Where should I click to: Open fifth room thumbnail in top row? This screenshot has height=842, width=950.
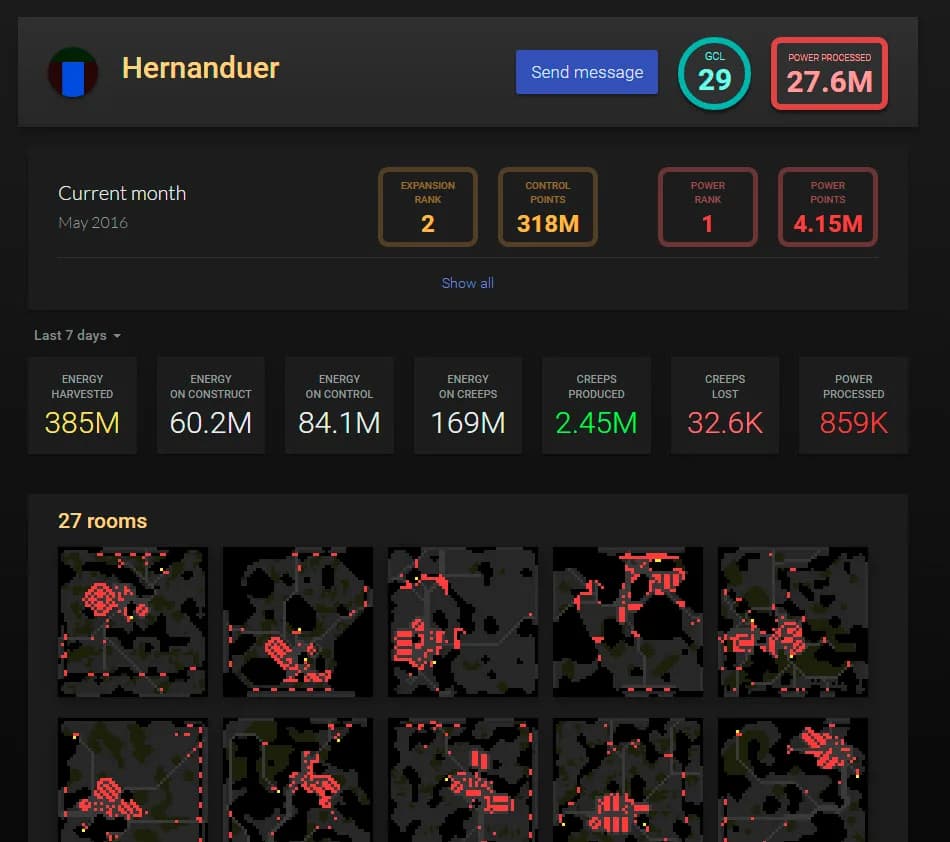pyautogui.click(x=793, y=622)
